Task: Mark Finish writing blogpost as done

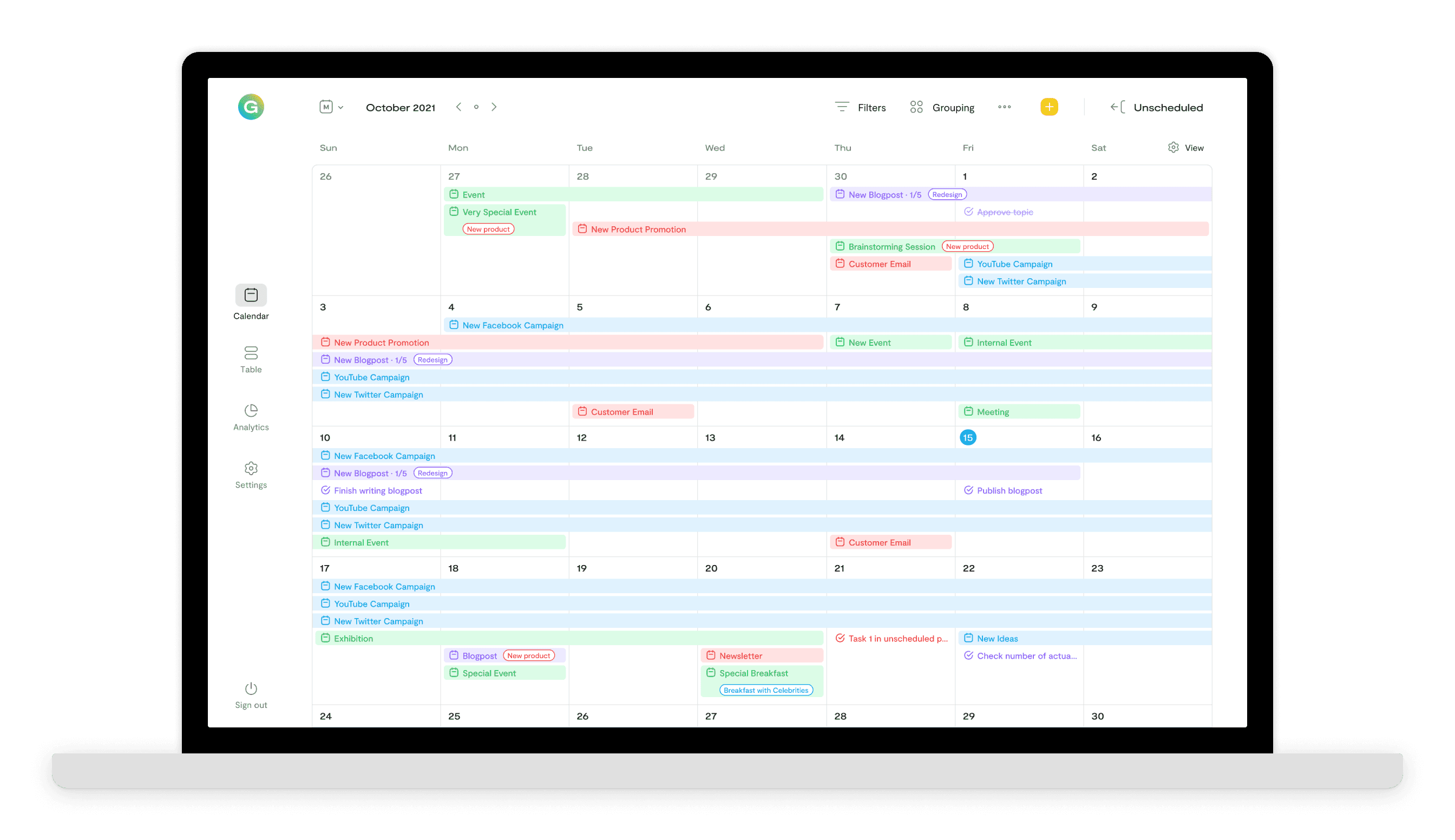Action: pyautogui.click(x=325, y=490)
